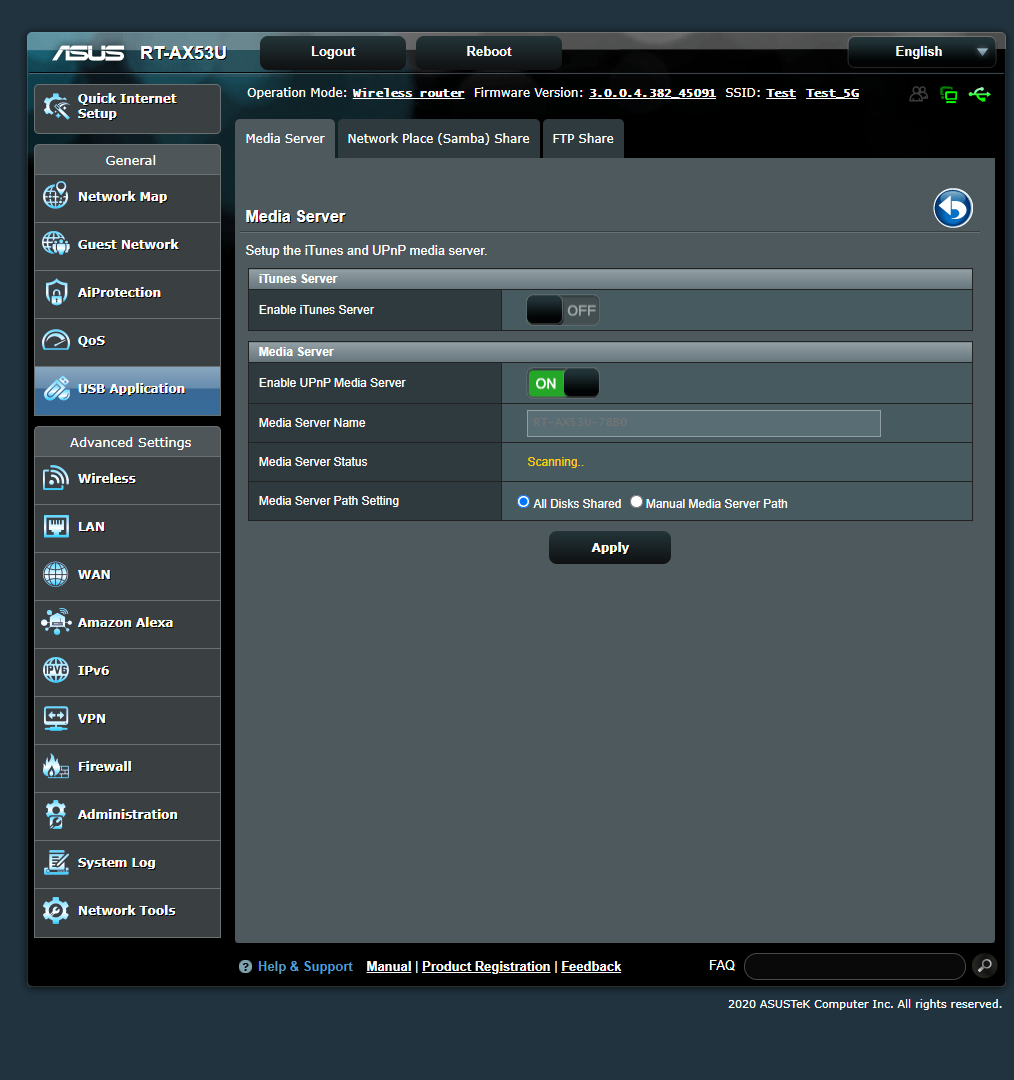Open the English language dropdown
This screenshot has width=1014, height=1080.
pos(922,52)
